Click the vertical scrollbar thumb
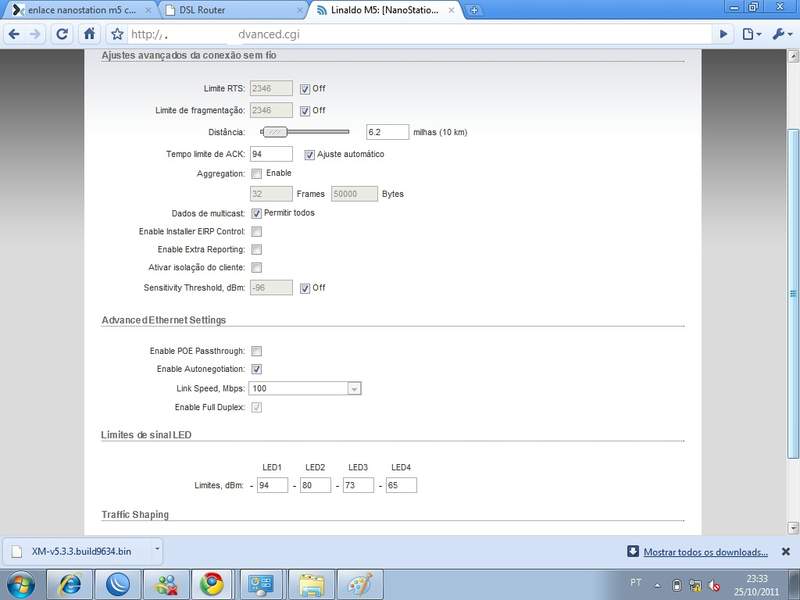The width and height of the screenshot is (800, 600). click(793, 294)
